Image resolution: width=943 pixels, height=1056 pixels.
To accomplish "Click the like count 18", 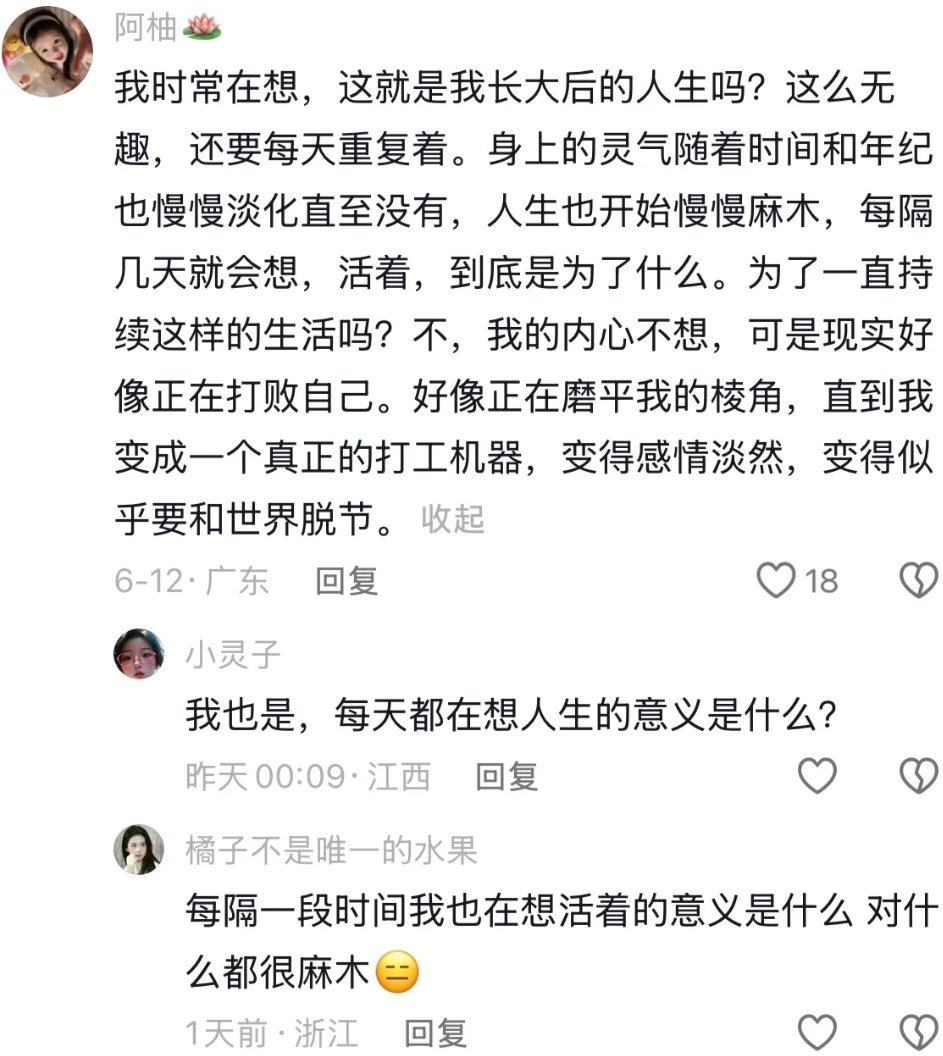I will (x=822, y=581).
